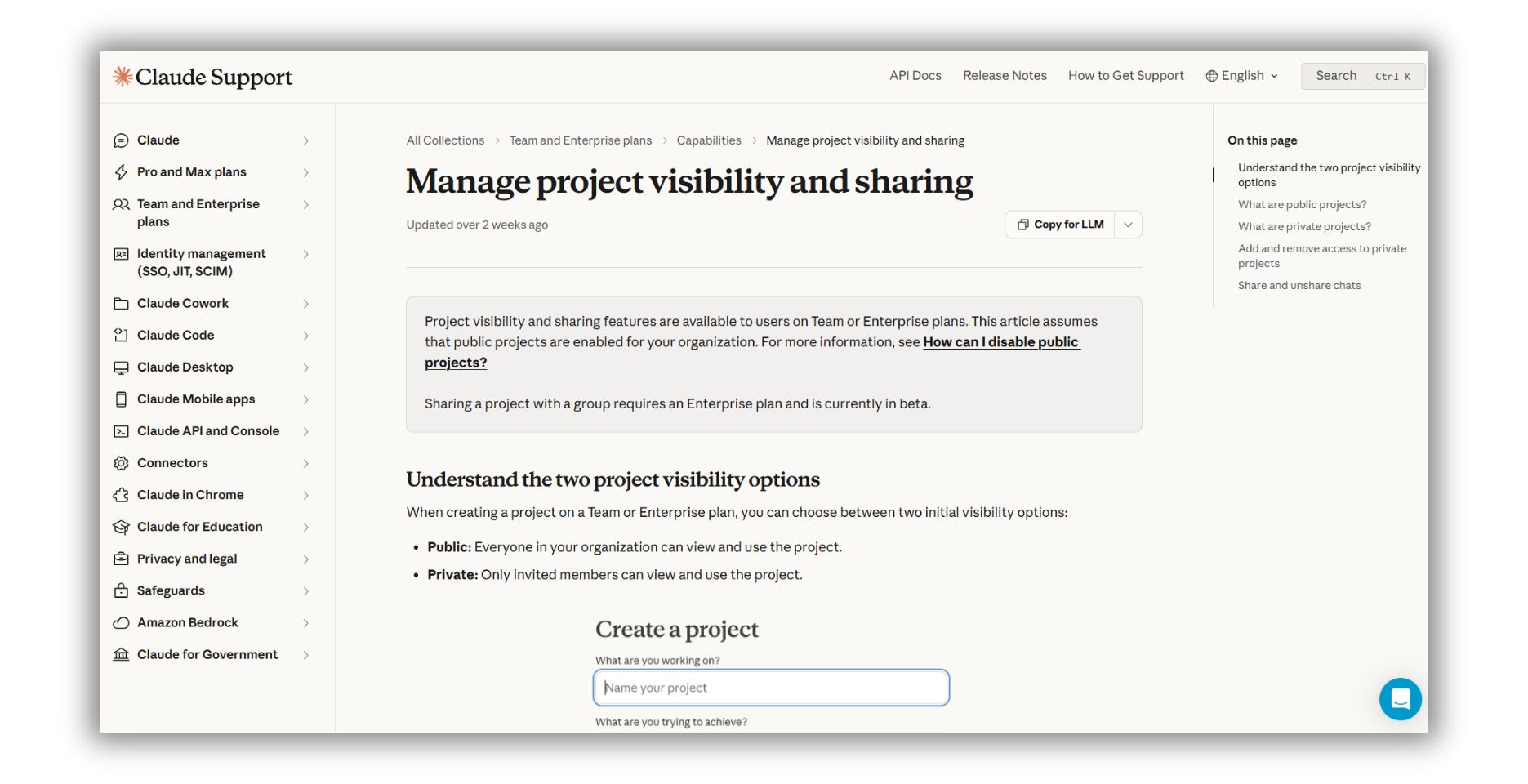Go to Capabilities breadcrumb
This screenshot has height=784, width=1528.
pyautogui.click(x=709, y=140)
